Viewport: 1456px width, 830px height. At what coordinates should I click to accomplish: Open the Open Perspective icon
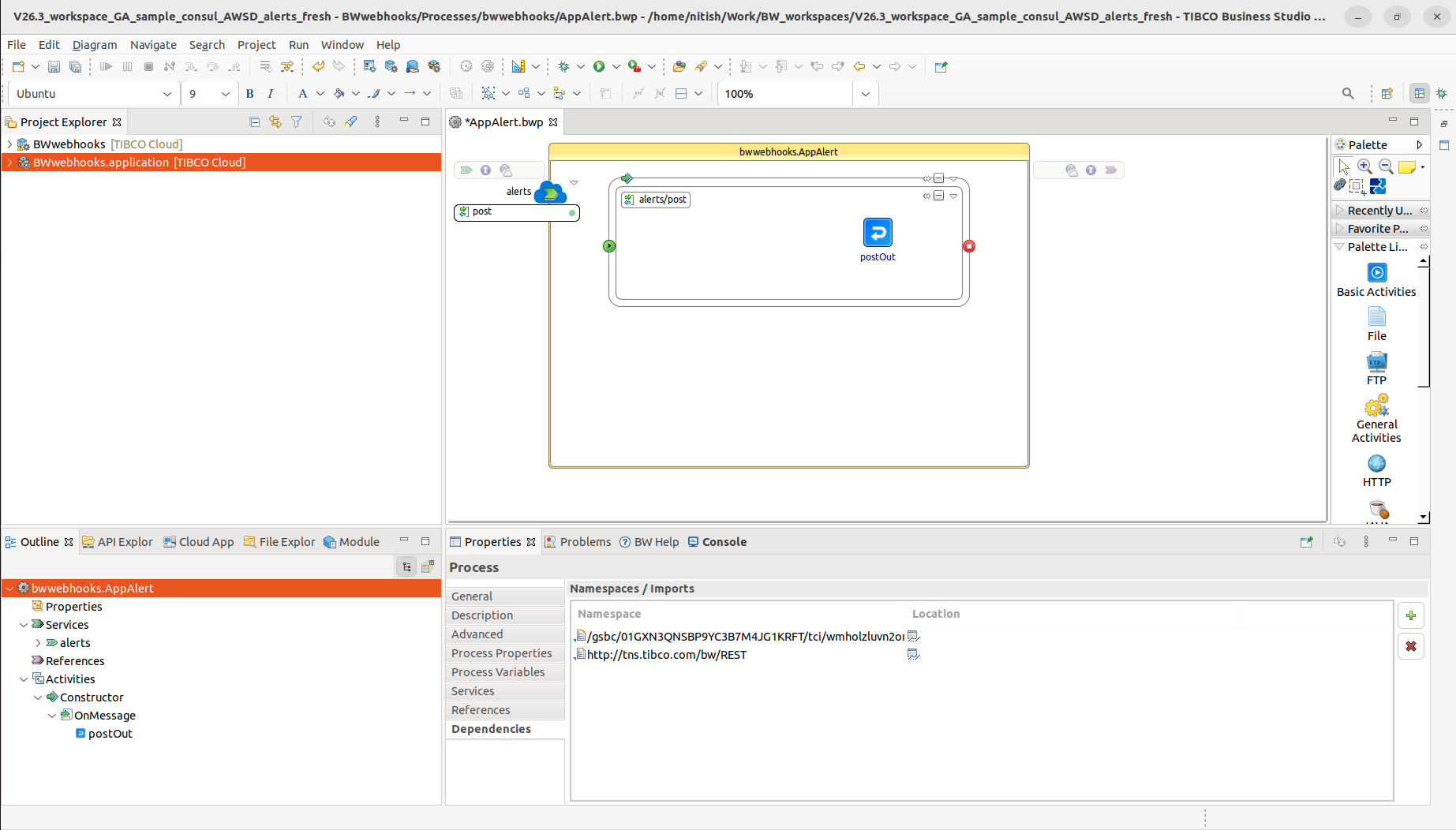pyautogui.click(x=1387, y=94)
